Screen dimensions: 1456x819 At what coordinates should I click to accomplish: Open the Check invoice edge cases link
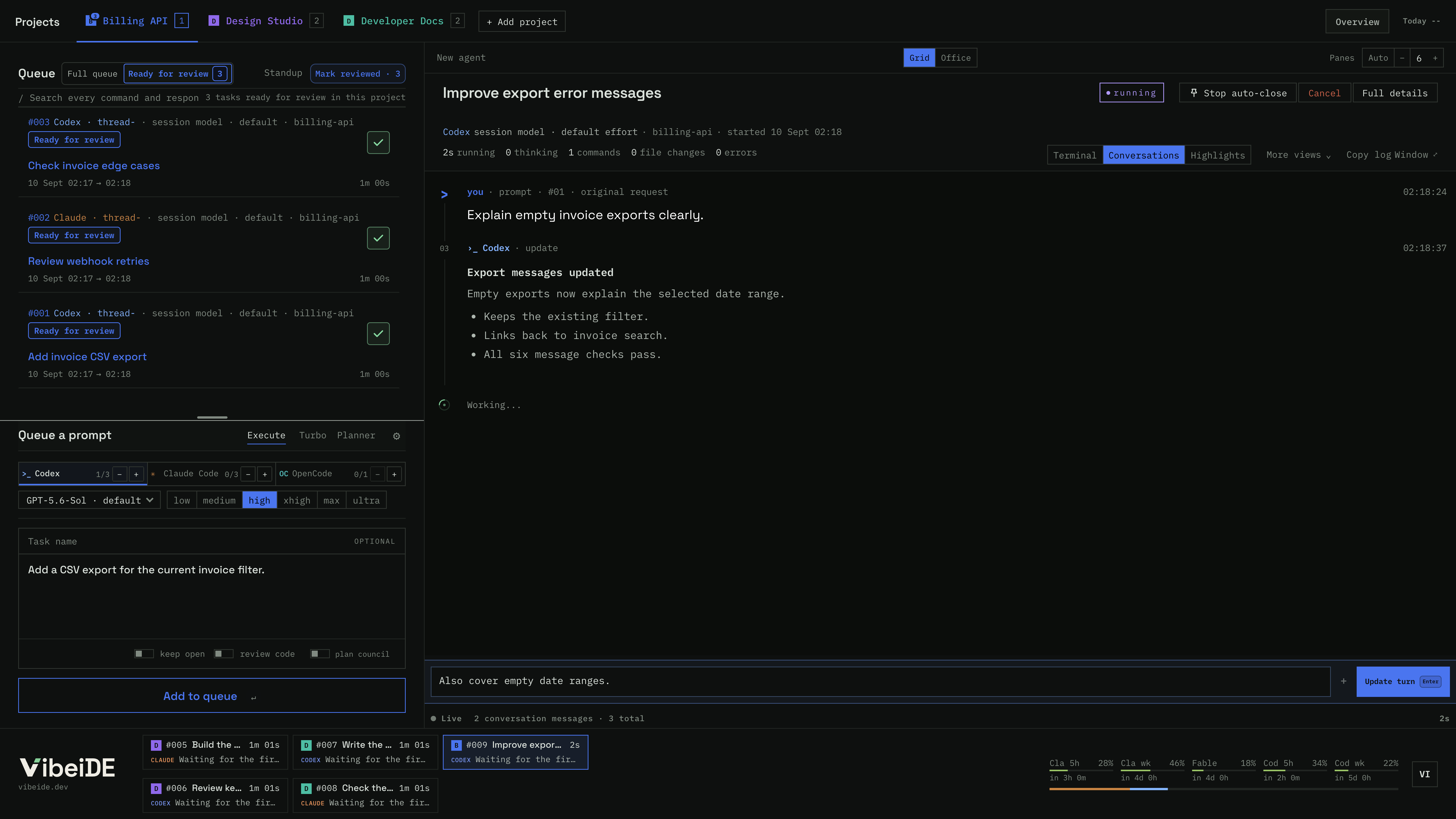pos(94,166)
